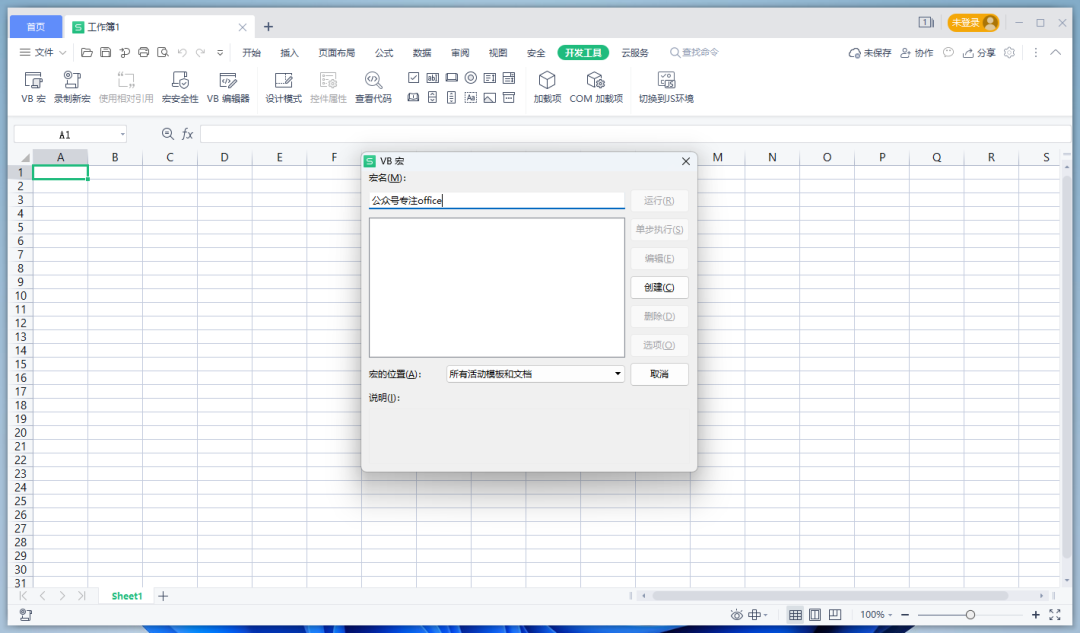Click the 协作 collaborate button
1080x633 pixels.
click(917, 52)
